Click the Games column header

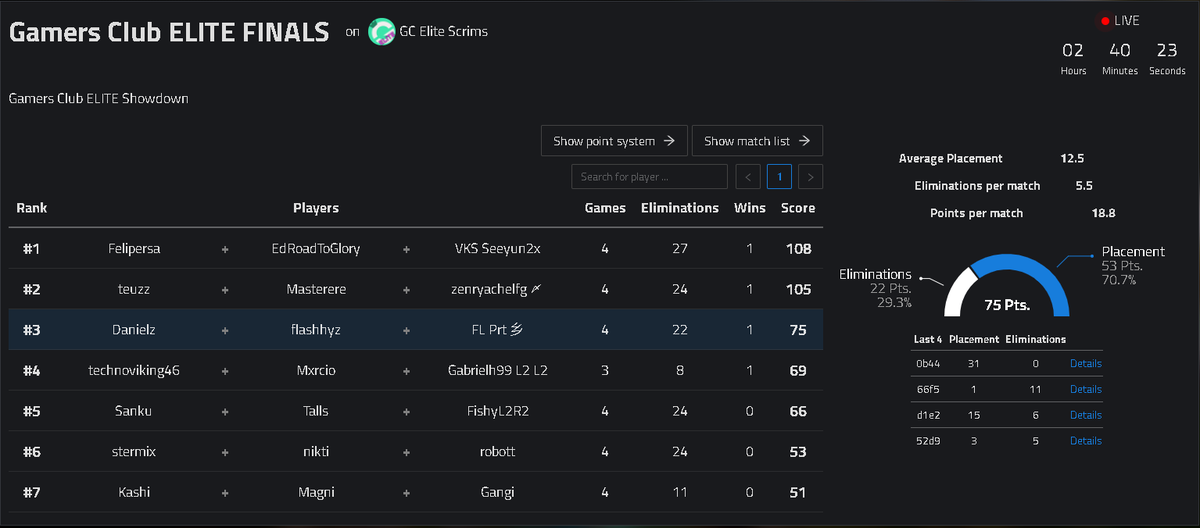tap(605, 208)
